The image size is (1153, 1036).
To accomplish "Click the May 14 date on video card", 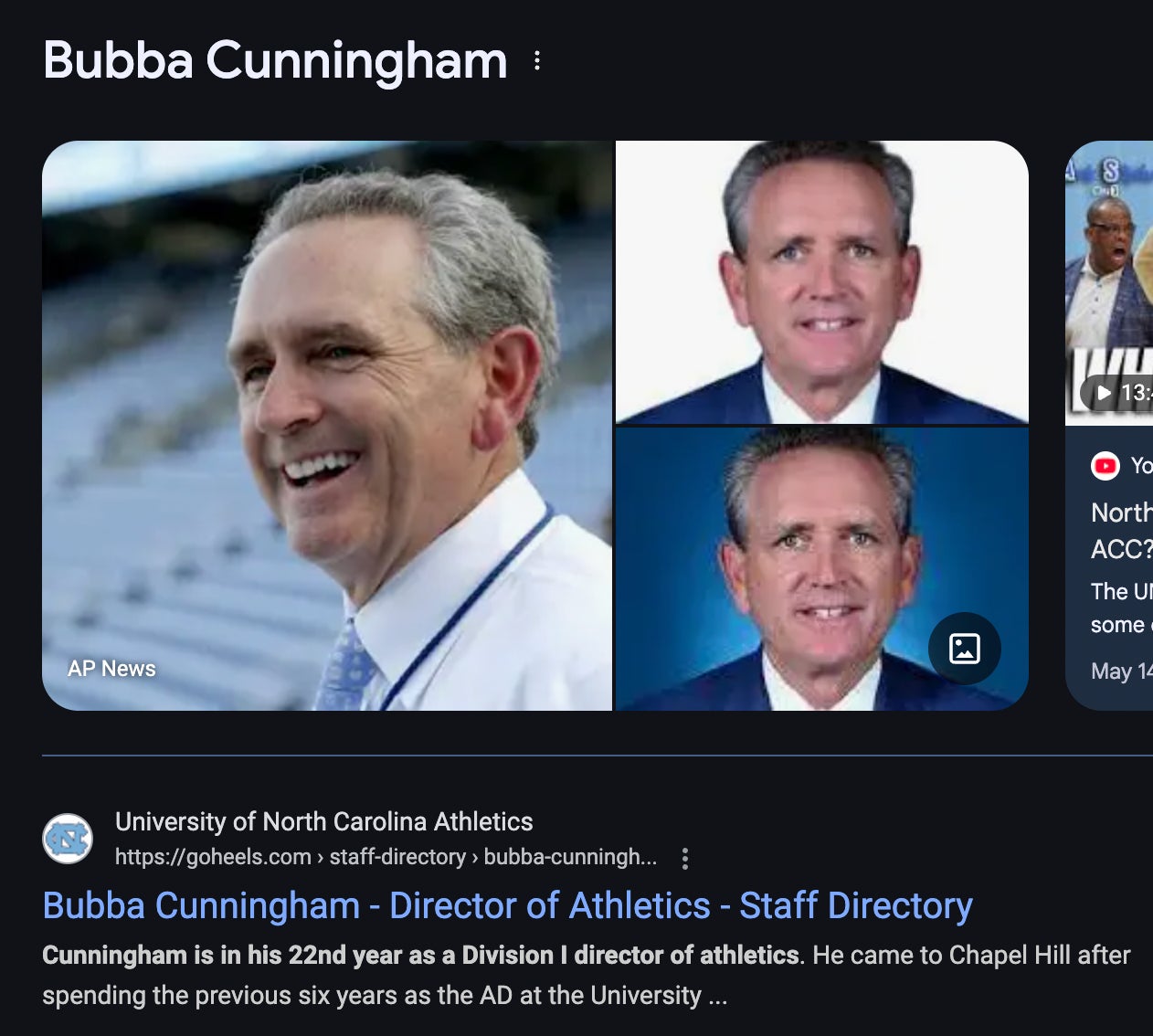I will click(x=1122, y=671).
